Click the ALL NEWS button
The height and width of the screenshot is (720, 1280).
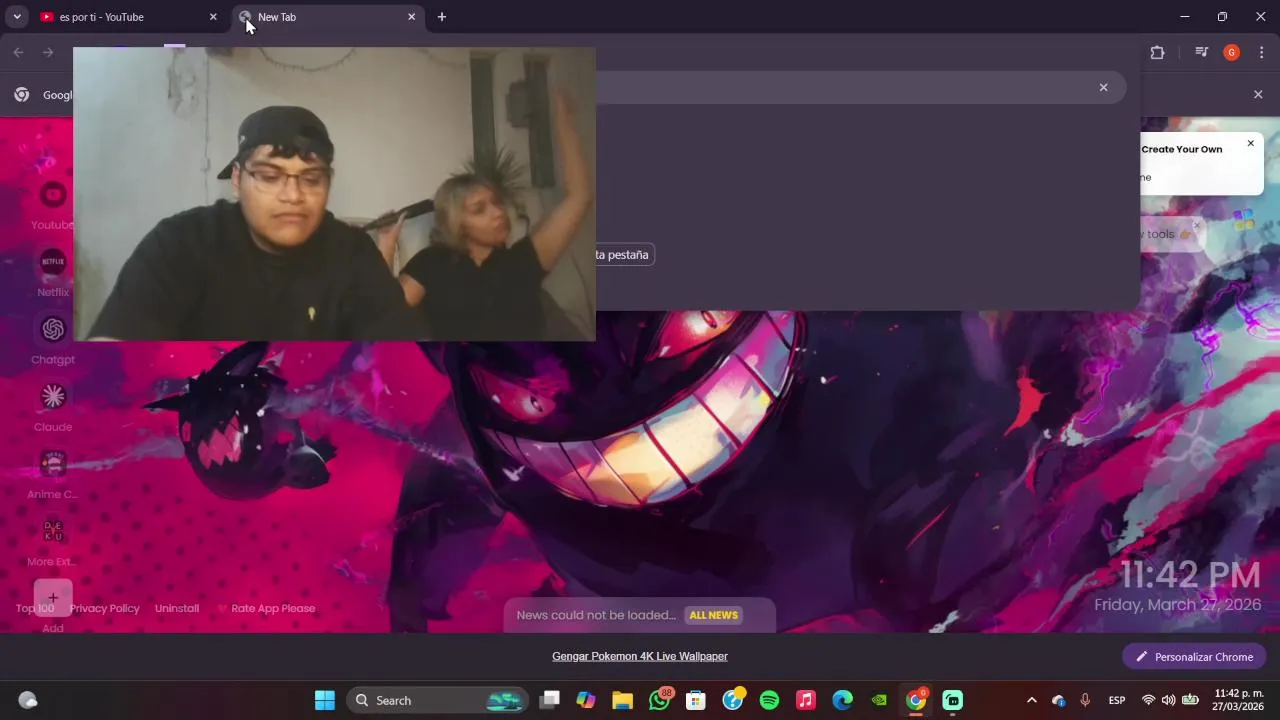(713, 615)
